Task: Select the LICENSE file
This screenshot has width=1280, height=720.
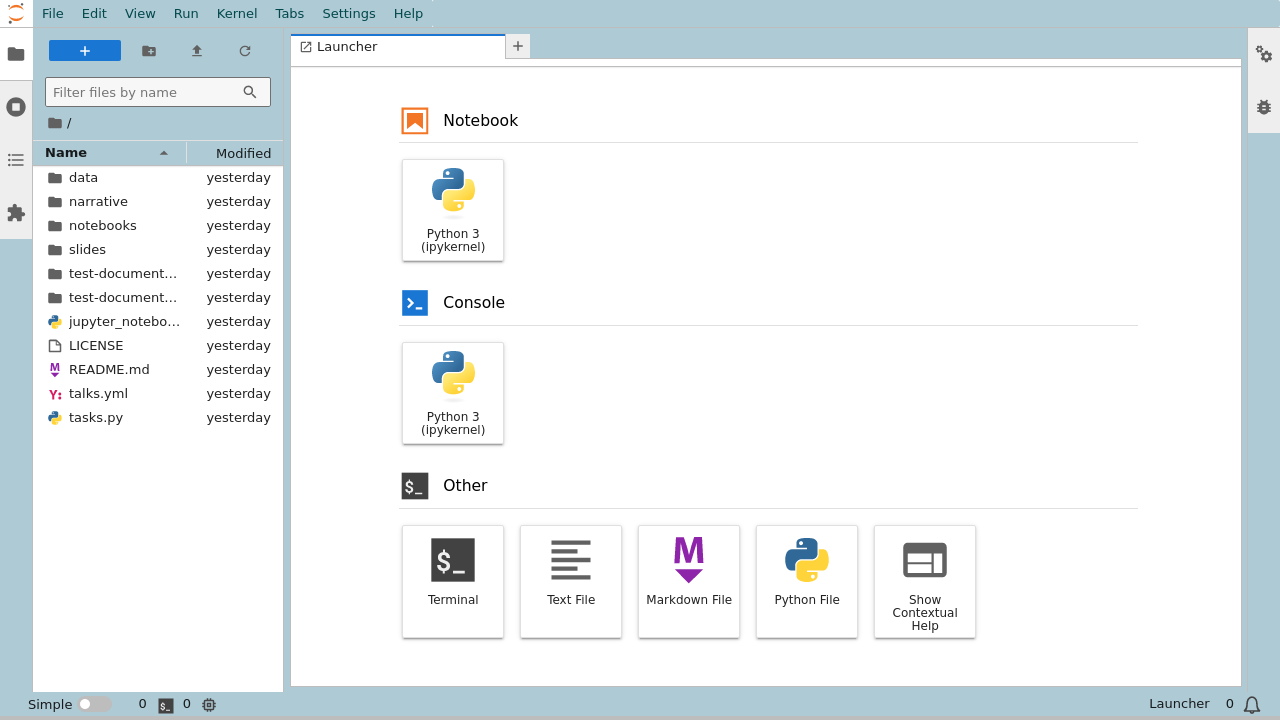Action: (158, 346)
